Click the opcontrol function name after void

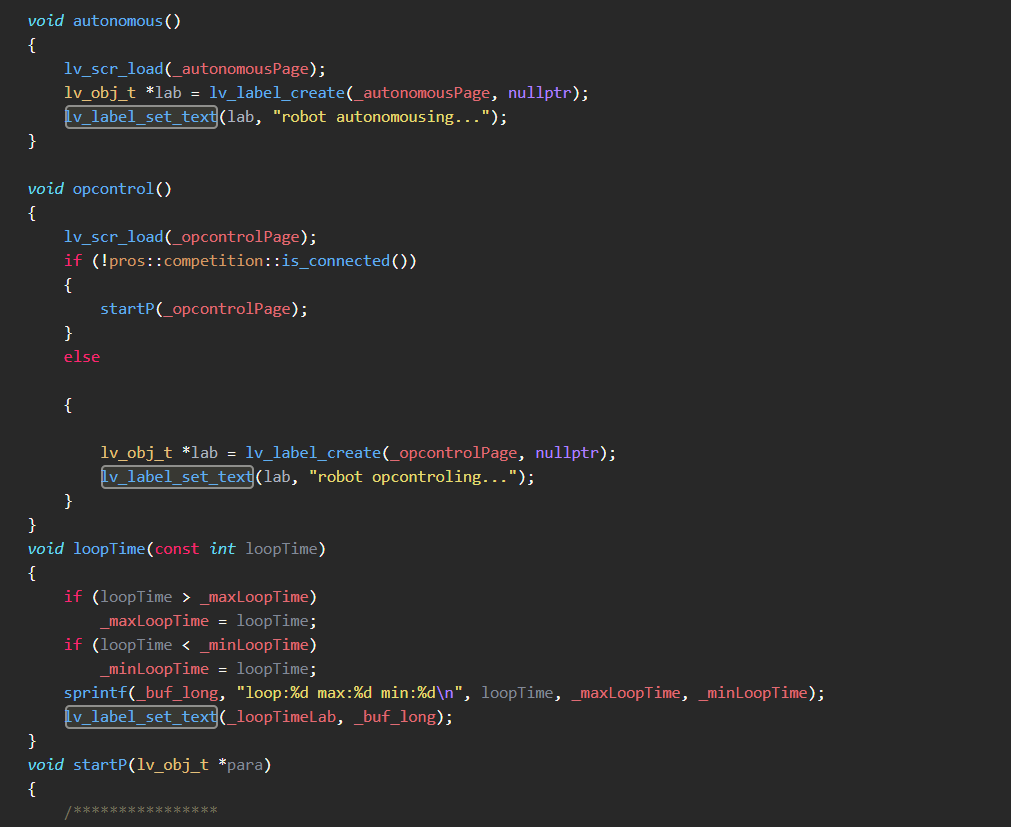tap(113, 189)
